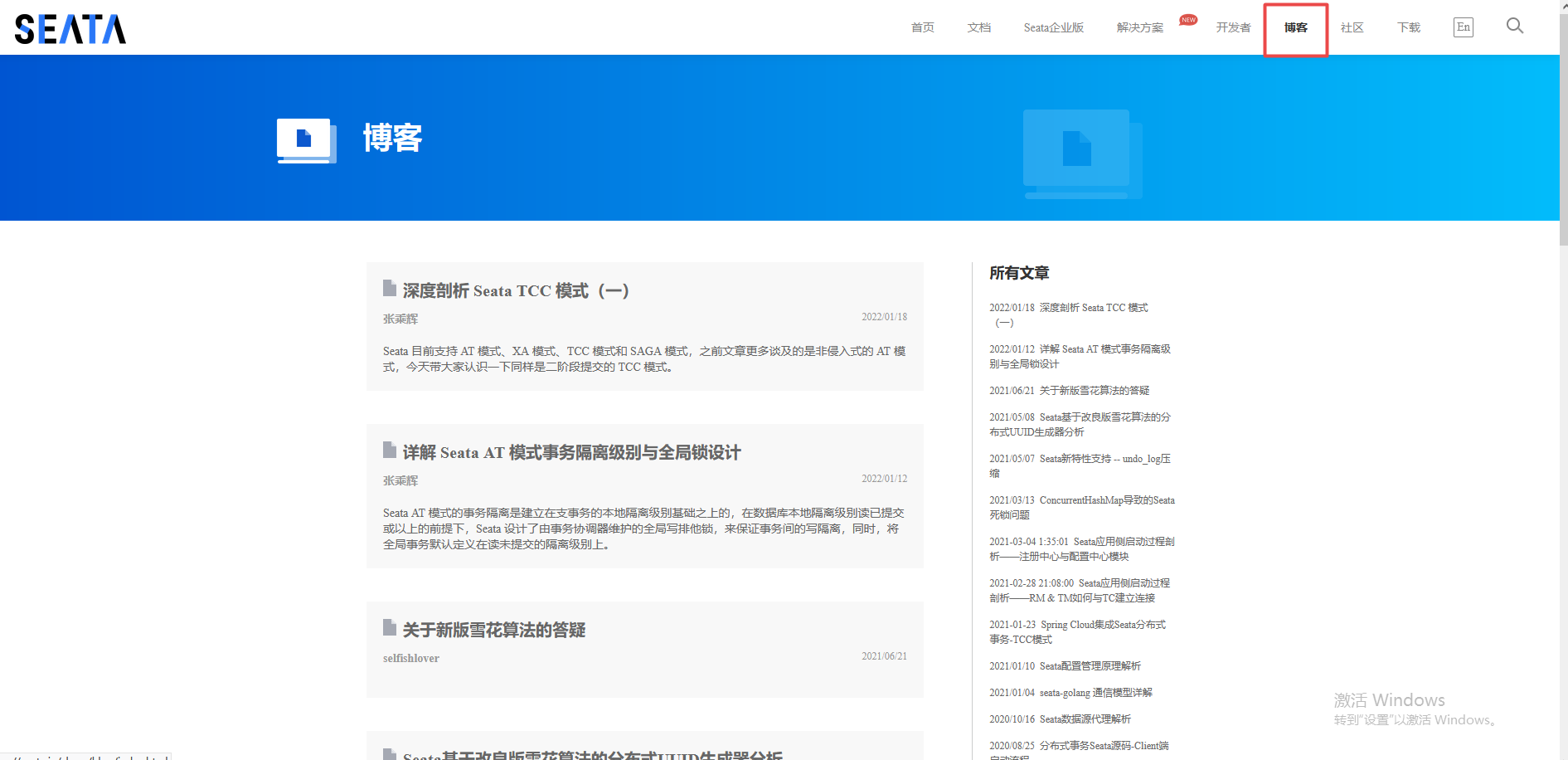Open 文档 in the navigation
Screen dimensions: 1568x760
click(x=979, y=27)
